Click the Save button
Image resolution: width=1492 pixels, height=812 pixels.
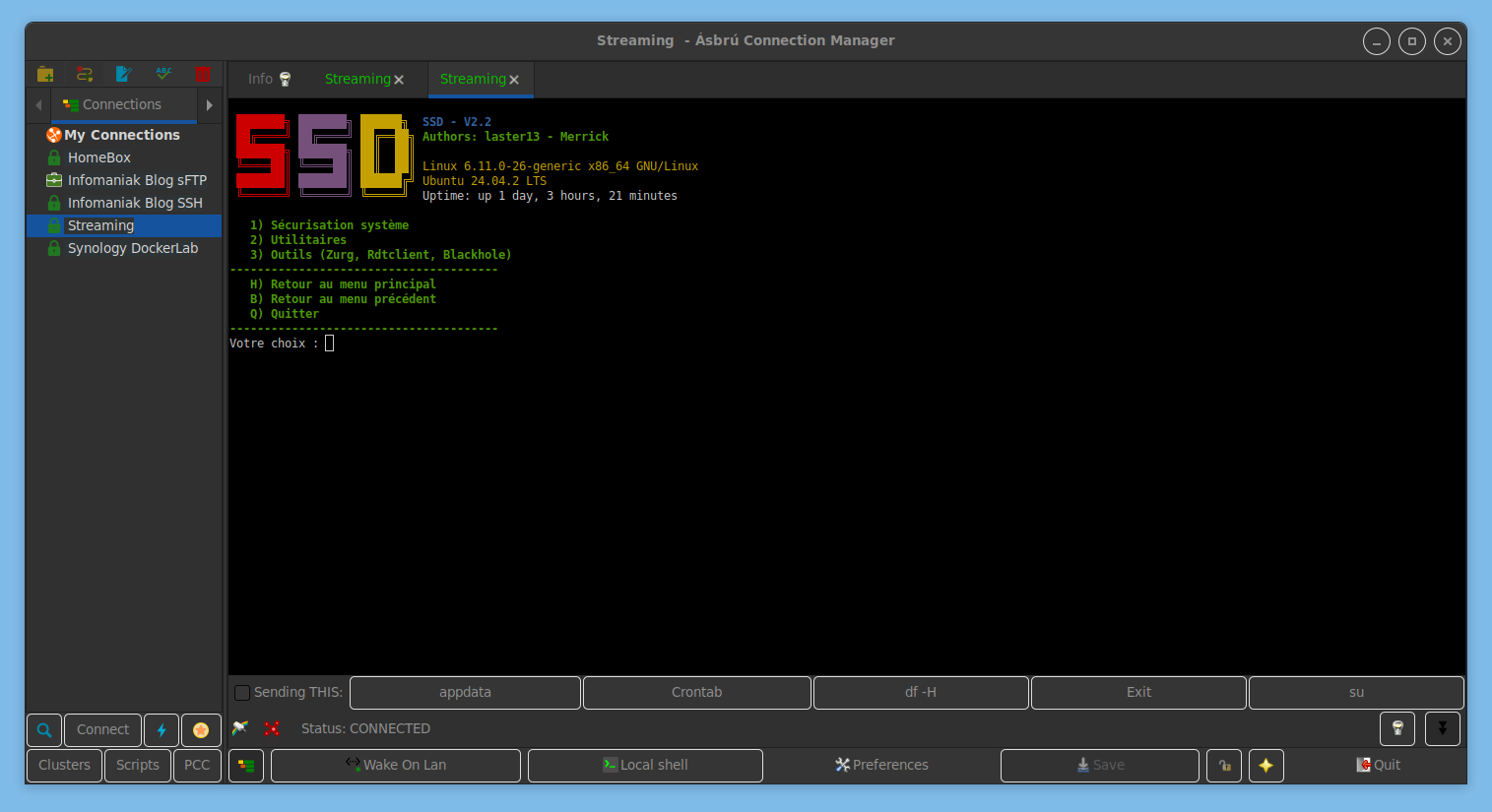pos(1100,766)
